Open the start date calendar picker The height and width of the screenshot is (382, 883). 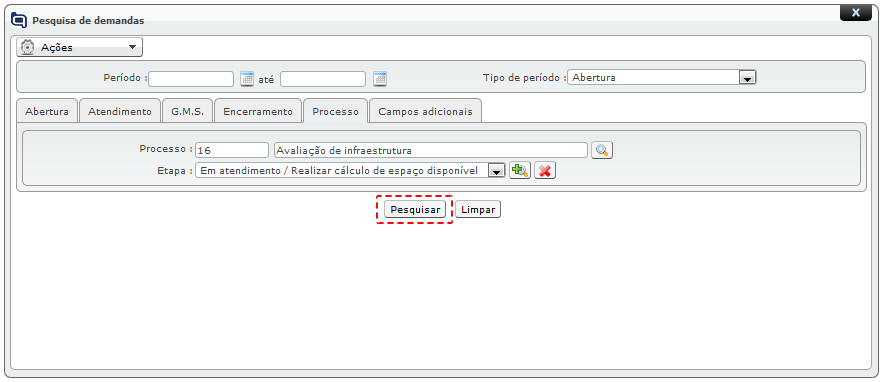[x=247, y=79]
